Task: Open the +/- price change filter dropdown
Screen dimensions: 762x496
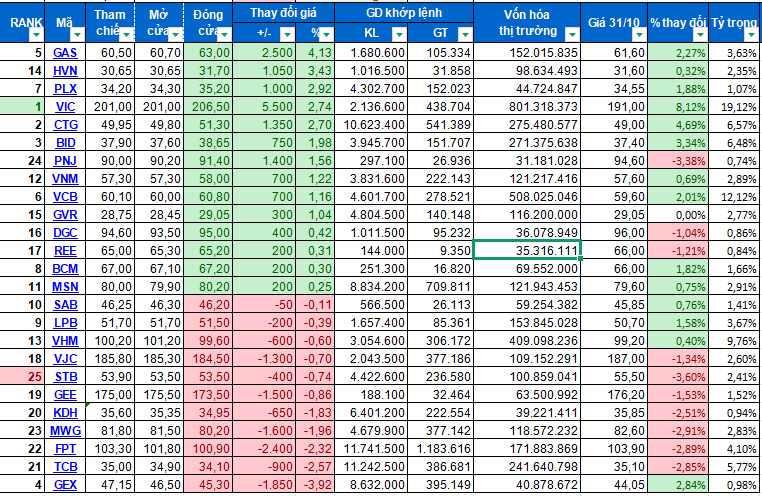Action: [288, 34]
